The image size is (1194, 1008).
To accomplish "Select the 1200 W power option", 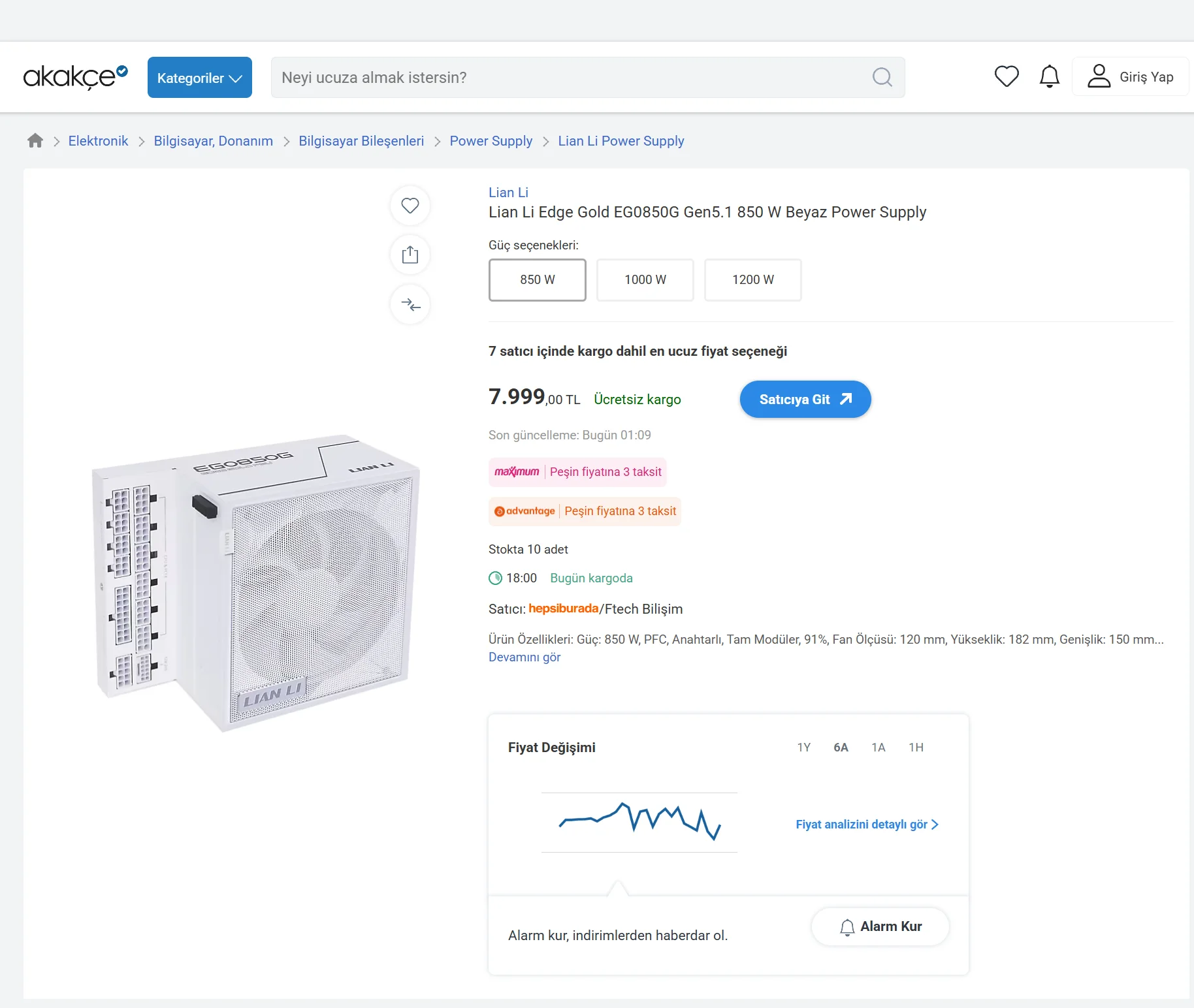I will [753, 280].
